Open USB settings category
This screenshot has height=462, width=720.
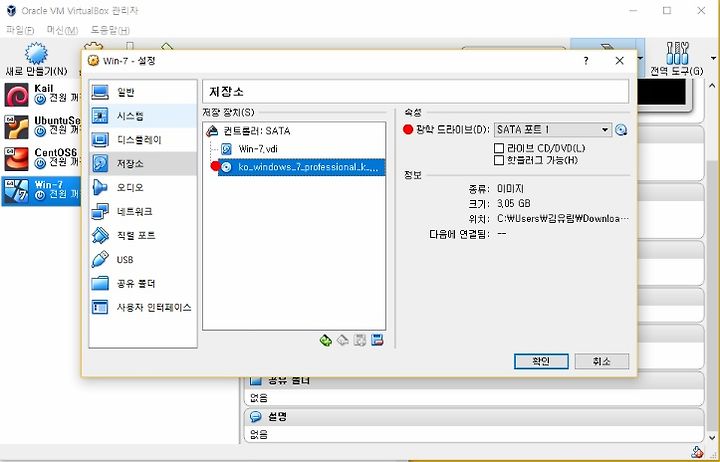(x=143, y=259)
